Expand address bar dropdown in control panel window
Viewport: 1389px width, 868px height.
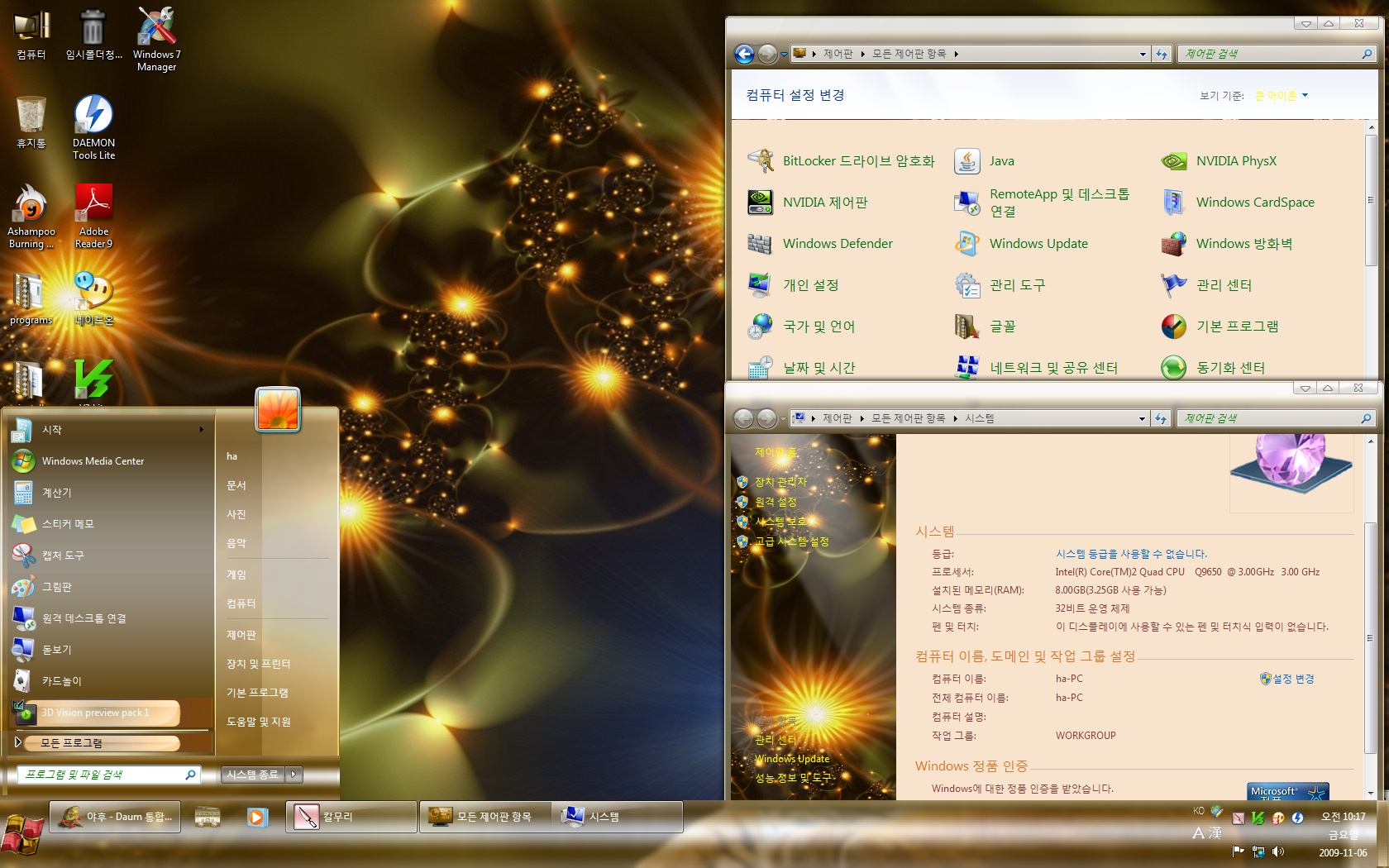(1143, 54)
